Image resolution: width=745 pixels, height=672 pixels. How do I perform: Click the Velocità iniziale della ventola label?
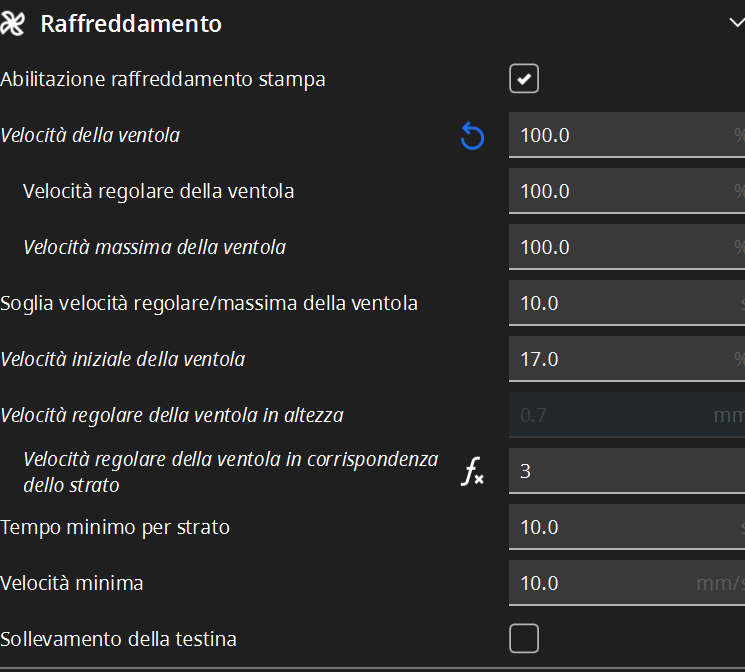pos(123,359)
